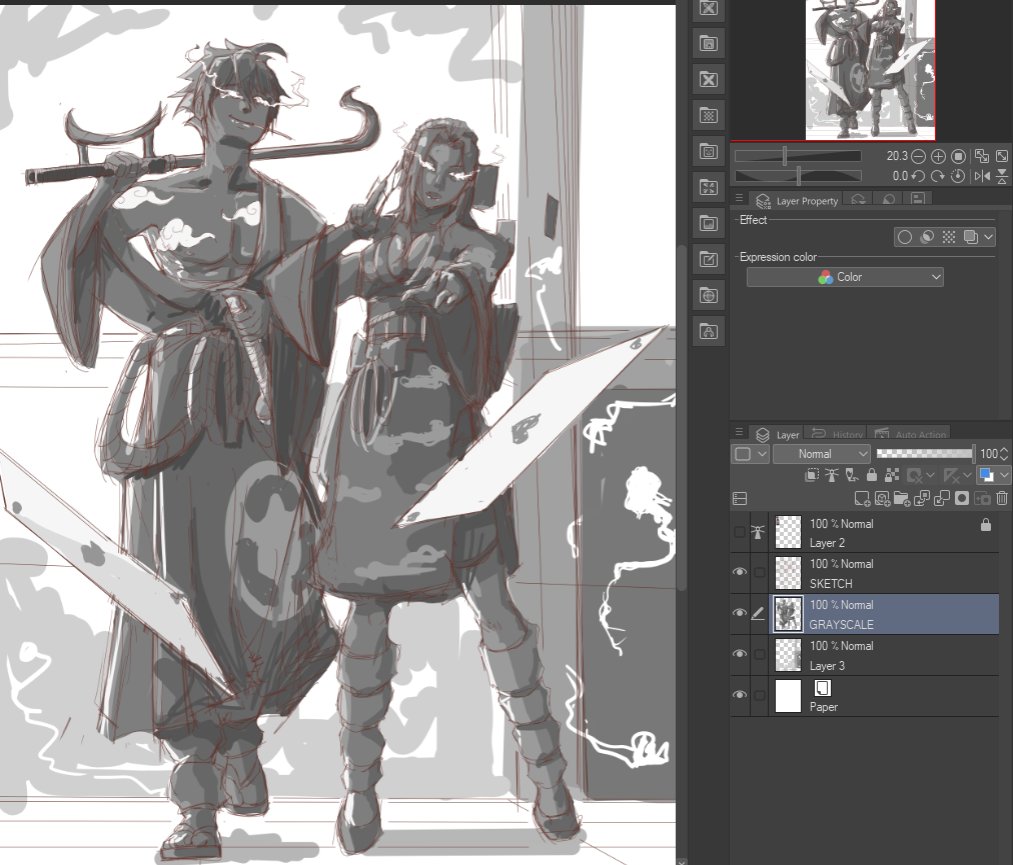Hide the Paper layer eye icon
The height and width of the screenshot is (865, 1013).
pyautogui.click(x=740, y=695)
